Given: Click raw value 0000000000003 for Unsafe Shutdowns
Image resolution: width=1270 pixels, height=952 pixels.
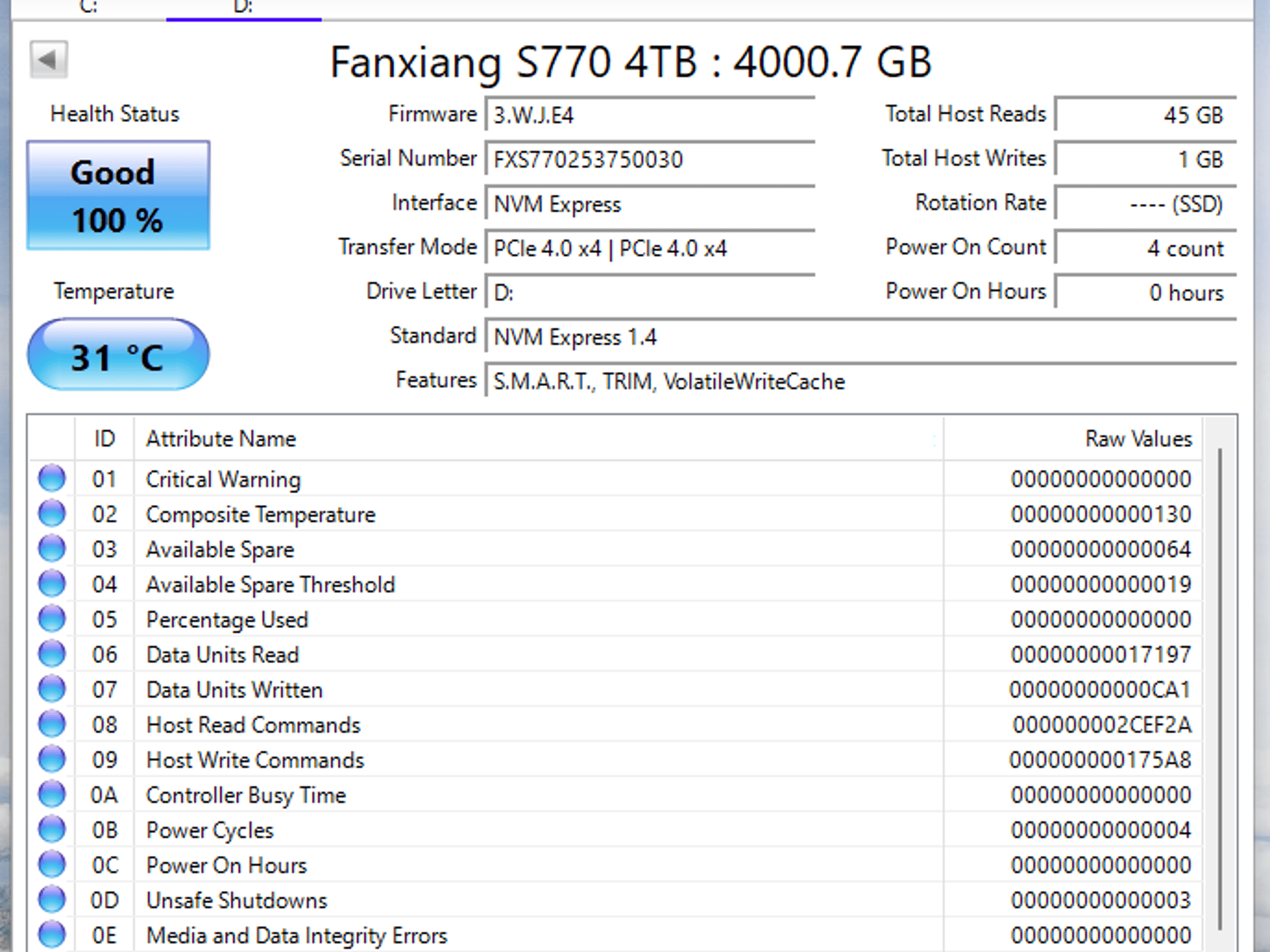Looking at the screenshot, I should (1101, 900).
